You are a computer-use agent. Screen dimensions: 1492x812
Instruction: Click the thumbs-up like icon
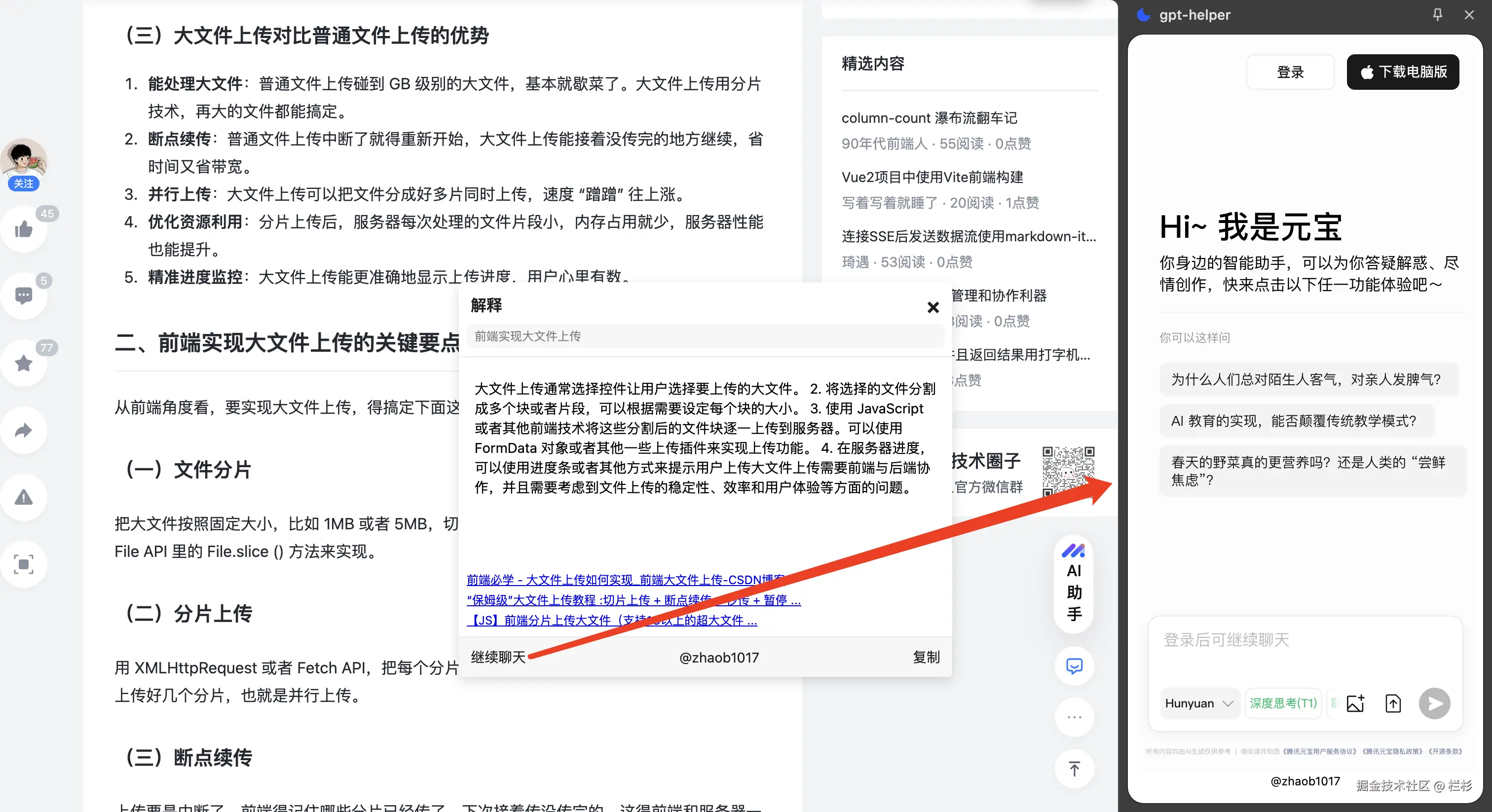pyautogui.click(x=23, y=229)
